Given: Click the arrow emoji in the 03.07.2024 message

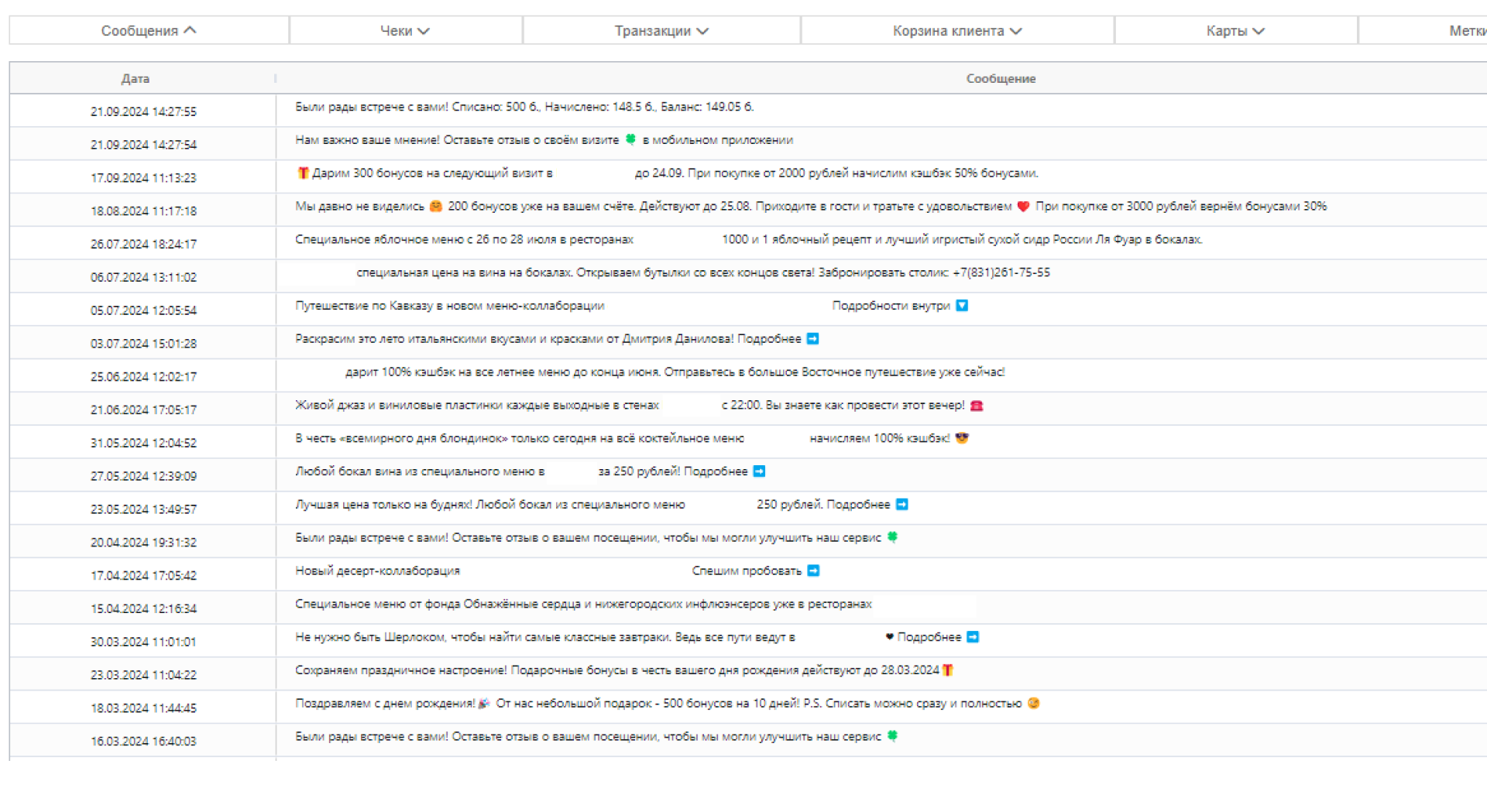Looking at the screenshot, I should pos(812,339).
